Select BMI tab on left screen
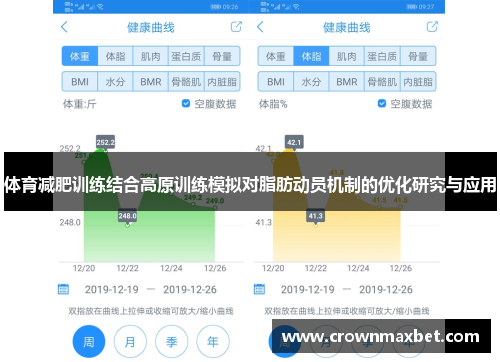Viewport: 500px width, 362px height. click(80, 82)
